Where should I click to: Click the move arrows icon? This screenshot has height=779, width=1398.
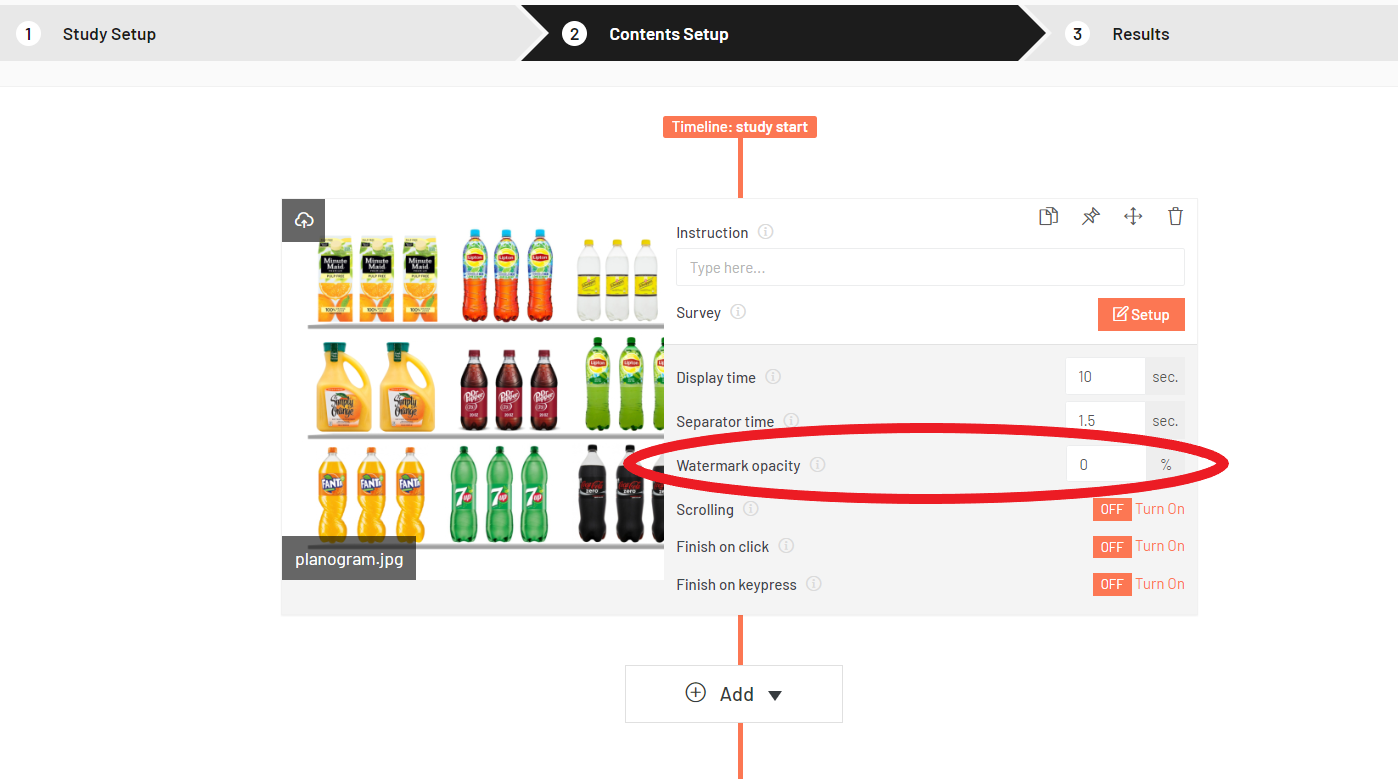tap(1133, 216)
